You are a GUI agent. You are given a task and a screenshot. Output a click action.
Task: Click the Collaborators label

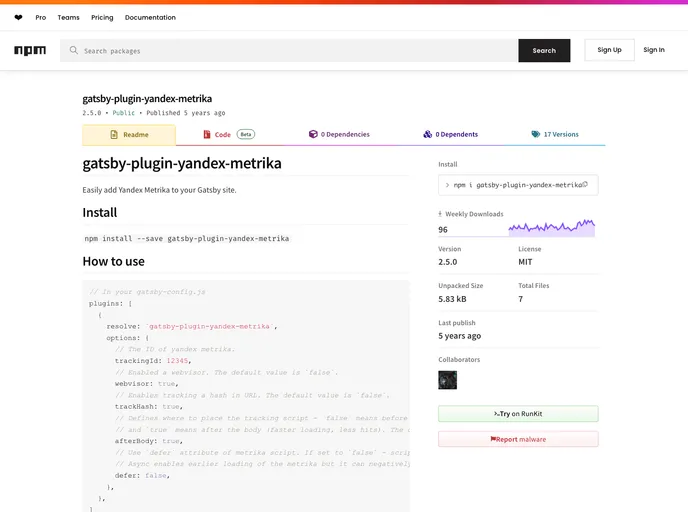pos(459,359)
